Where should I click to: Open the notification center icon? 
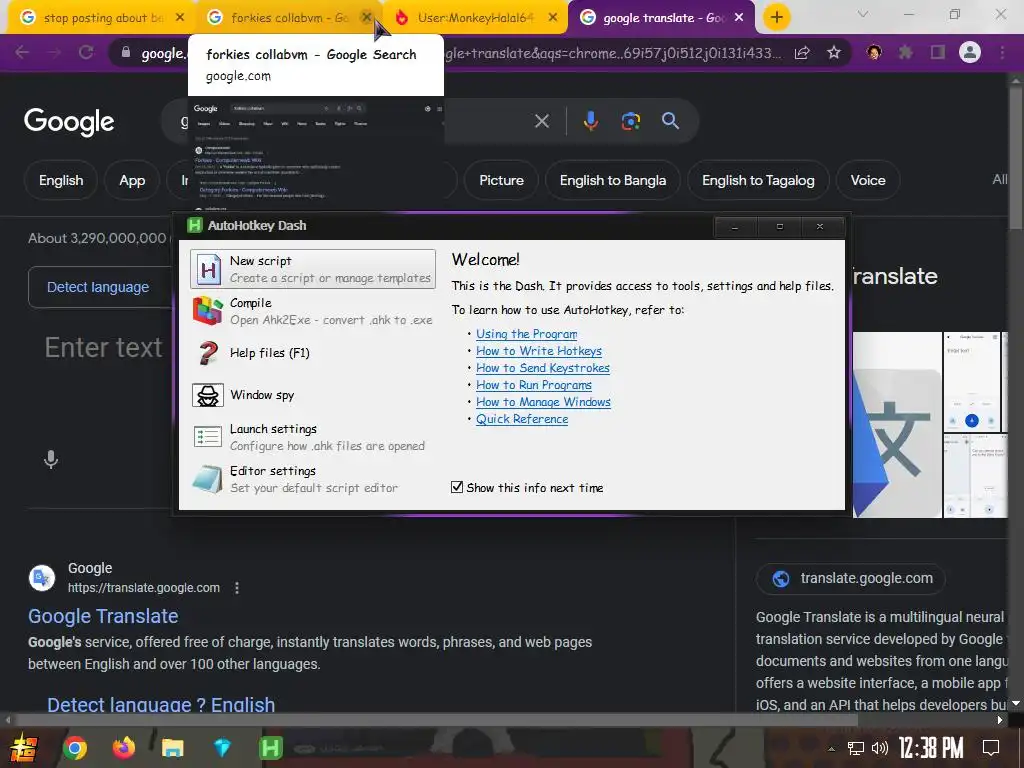click(x=991, y=748)
